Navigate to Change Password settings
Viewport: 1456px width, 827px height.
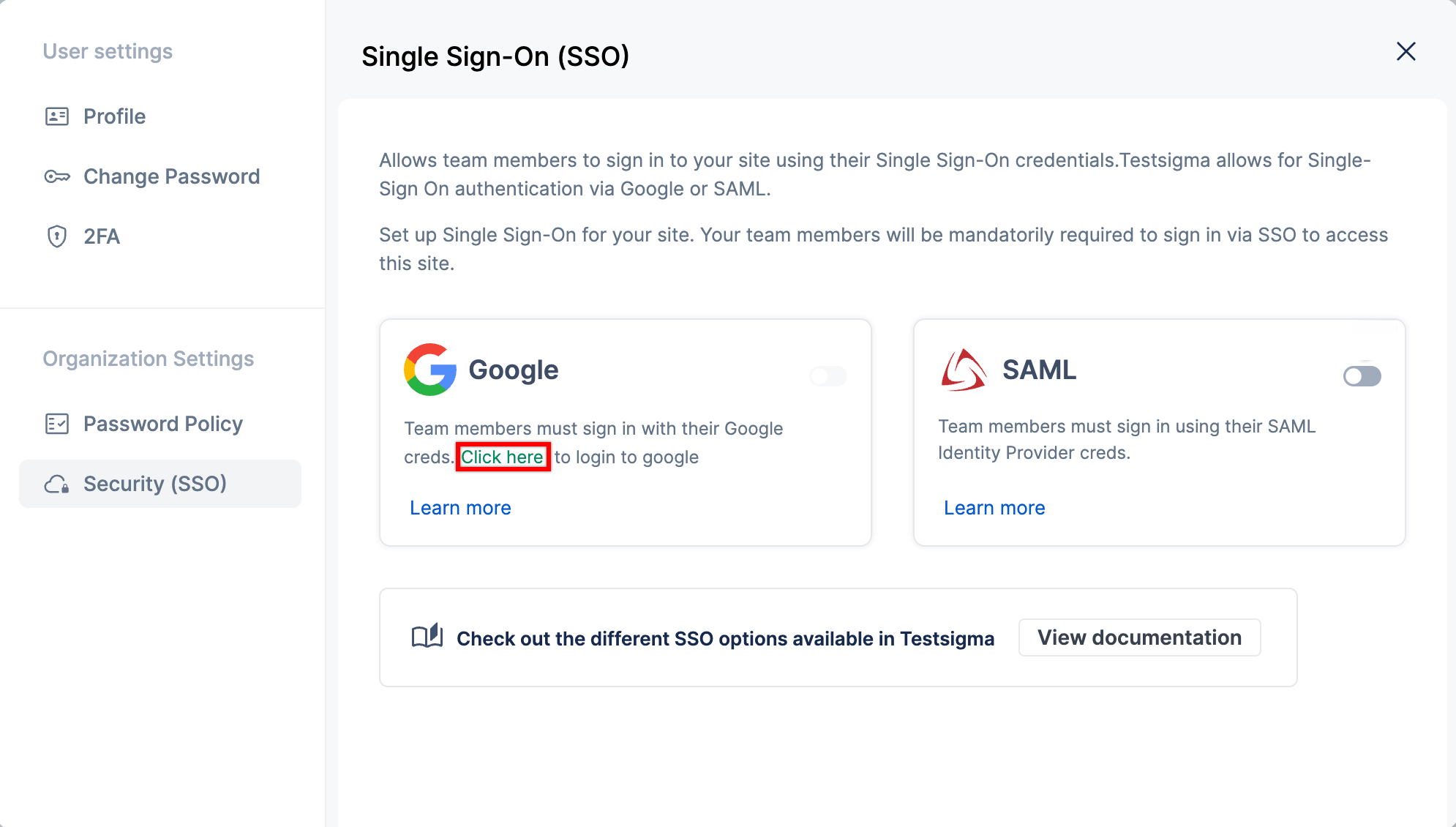click(171, 176)
